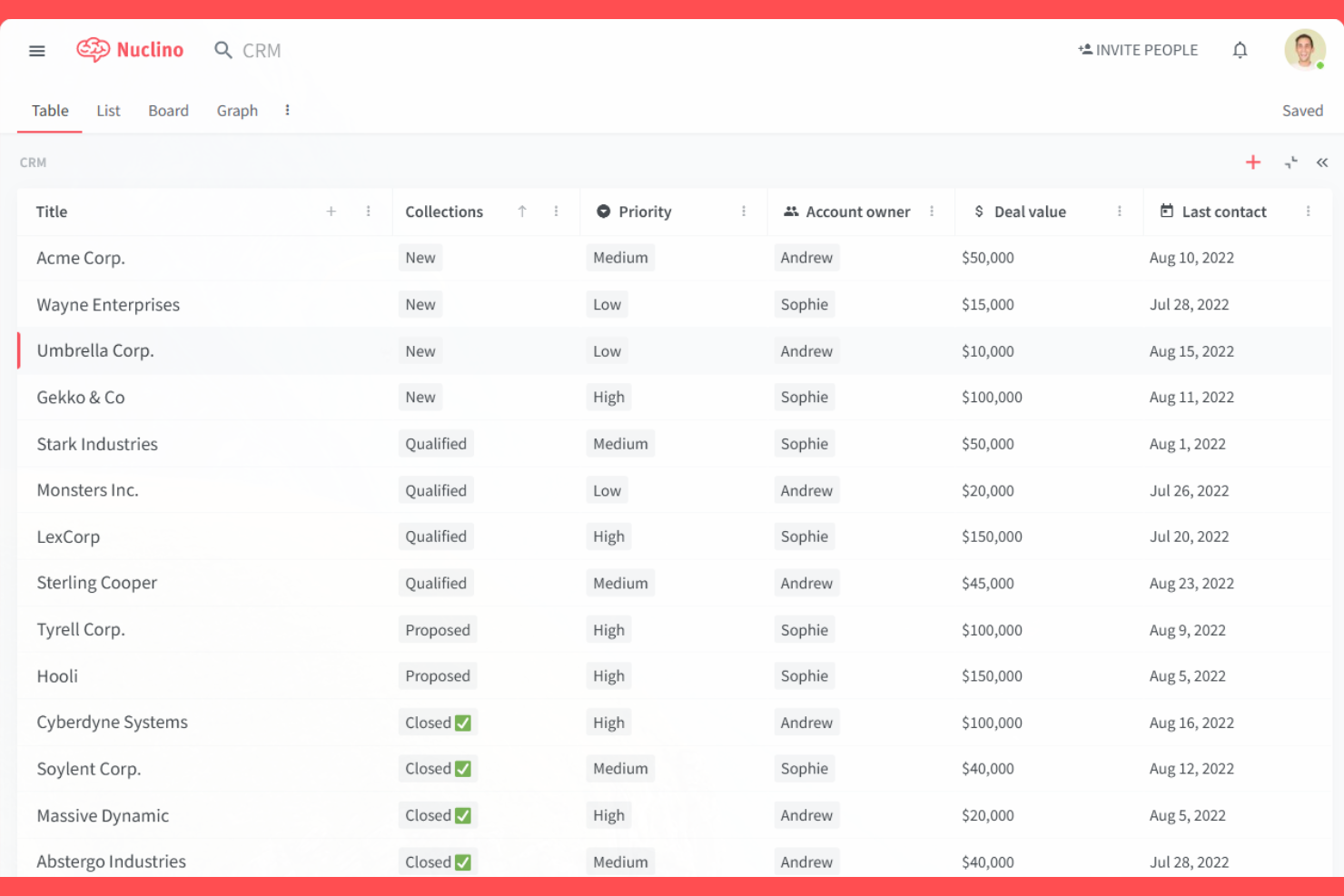Click the CRM breadcrumb label
Image resolution: width=1344 pixels, height=896 pixels.
coord(33,162)
